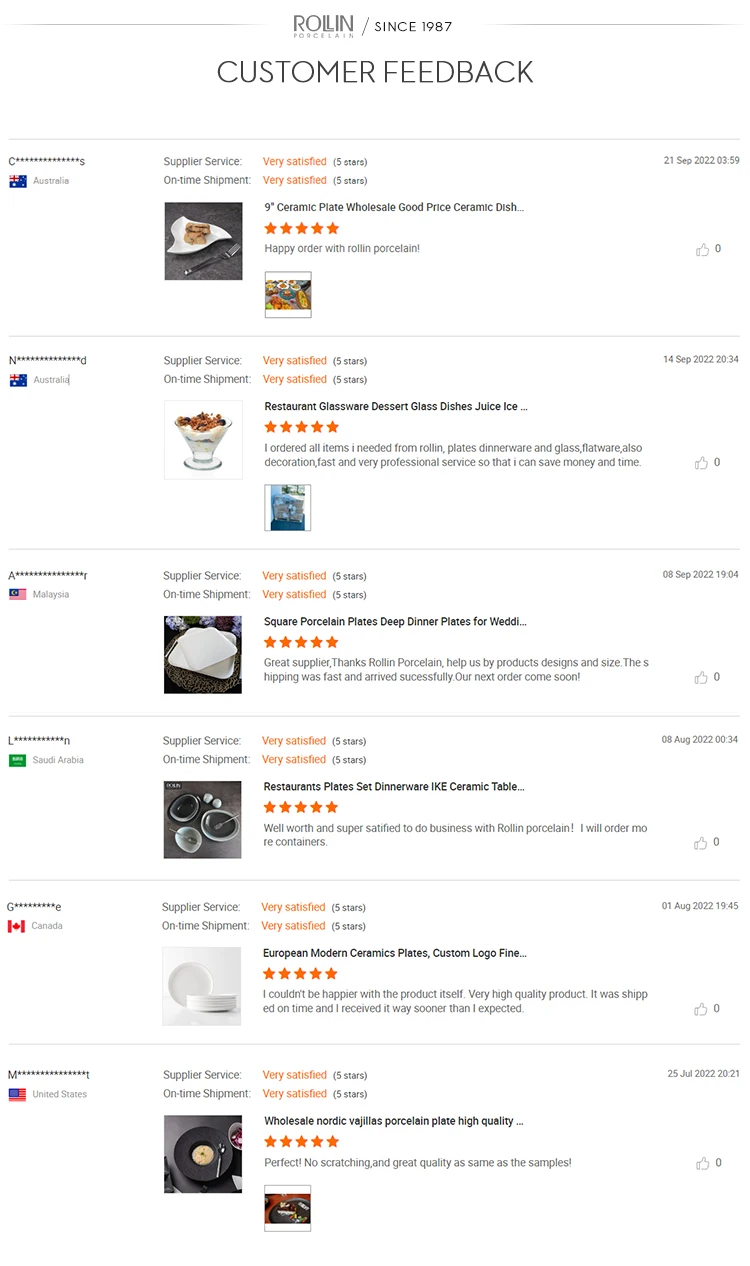
Task: Open Restaurant Glassware Dessert Glass Dishes link
Action: (396, 406)
